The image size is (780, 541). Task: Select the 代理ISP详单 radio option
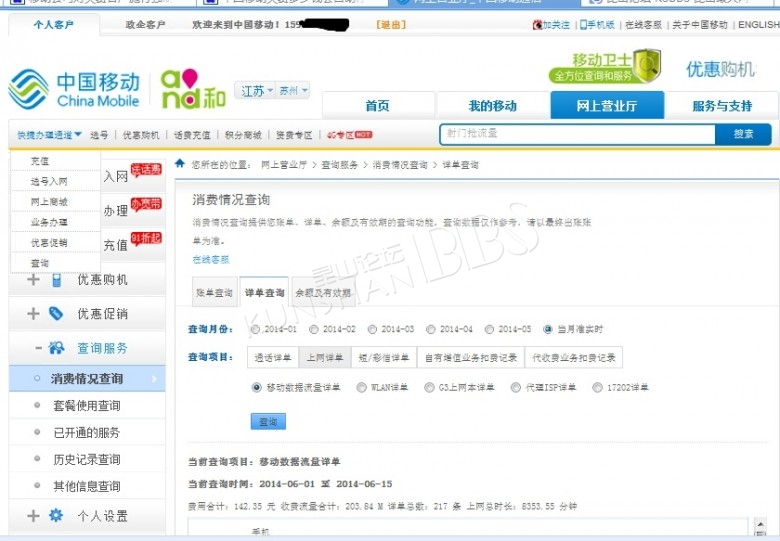pyautogui.click(x=516, y=387)
